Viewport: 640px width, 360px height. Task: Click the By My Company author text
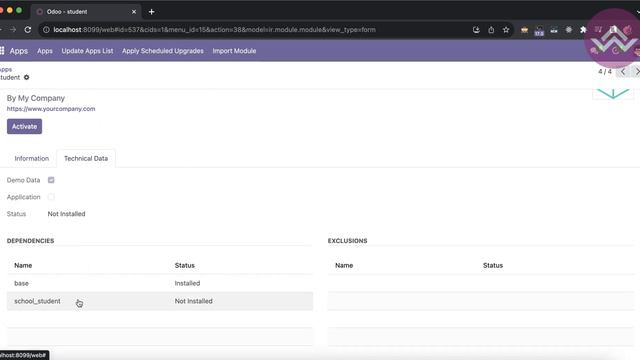click(x=36, y=98)
